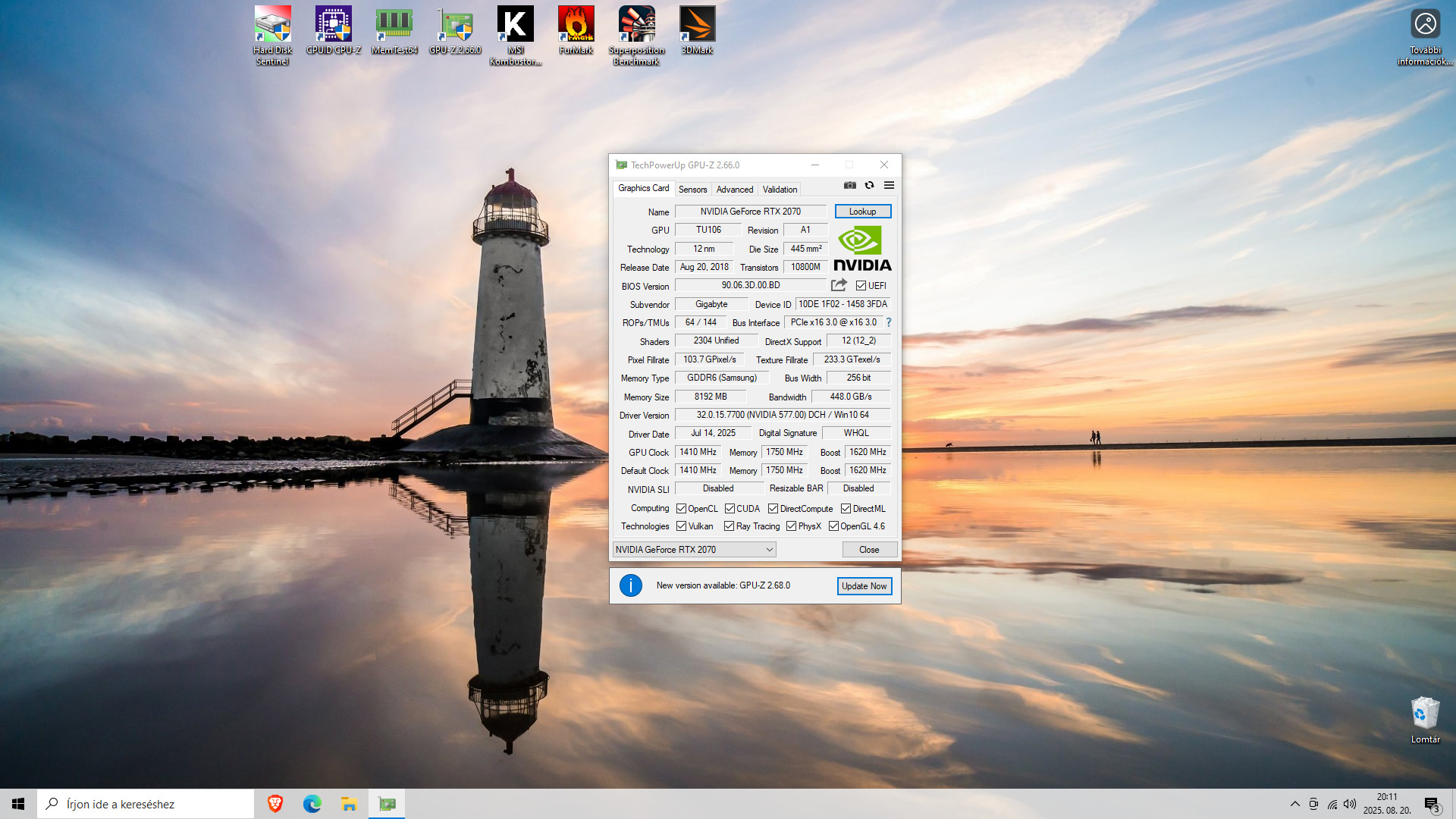
Task: Switch to the Advanced tab
Action: click(734, 190)
